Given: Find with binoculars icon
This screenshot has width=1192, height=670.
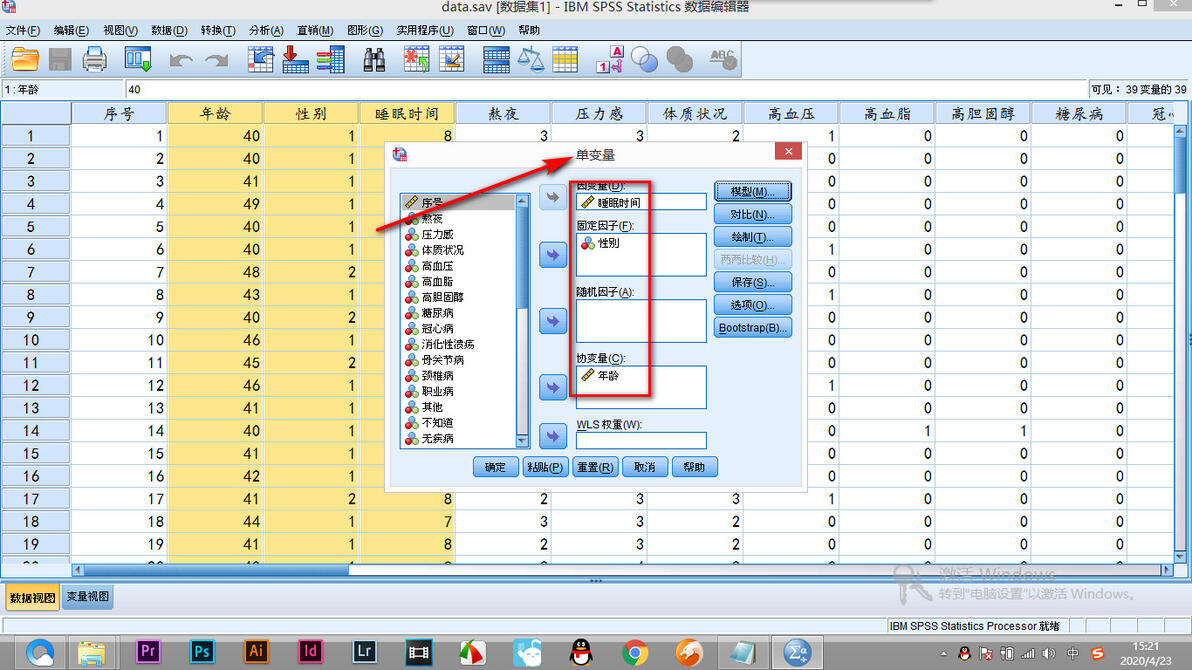Looking at the screenshot, I should [x=374, y=59].
